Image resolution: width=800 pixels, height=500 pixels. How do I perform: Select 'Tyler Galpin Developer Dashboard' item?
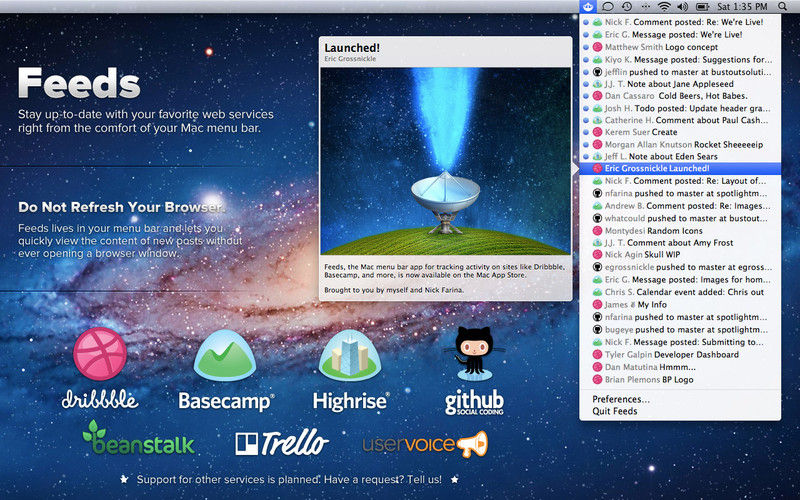tap(680, 355)
